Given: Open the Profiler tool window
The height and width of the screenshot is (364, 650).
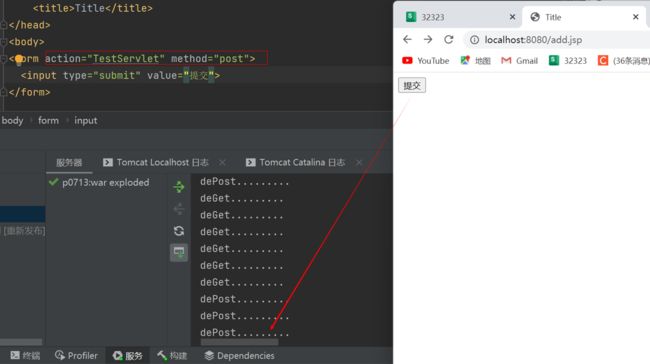Looking at the screenshot, I should 76,355.
